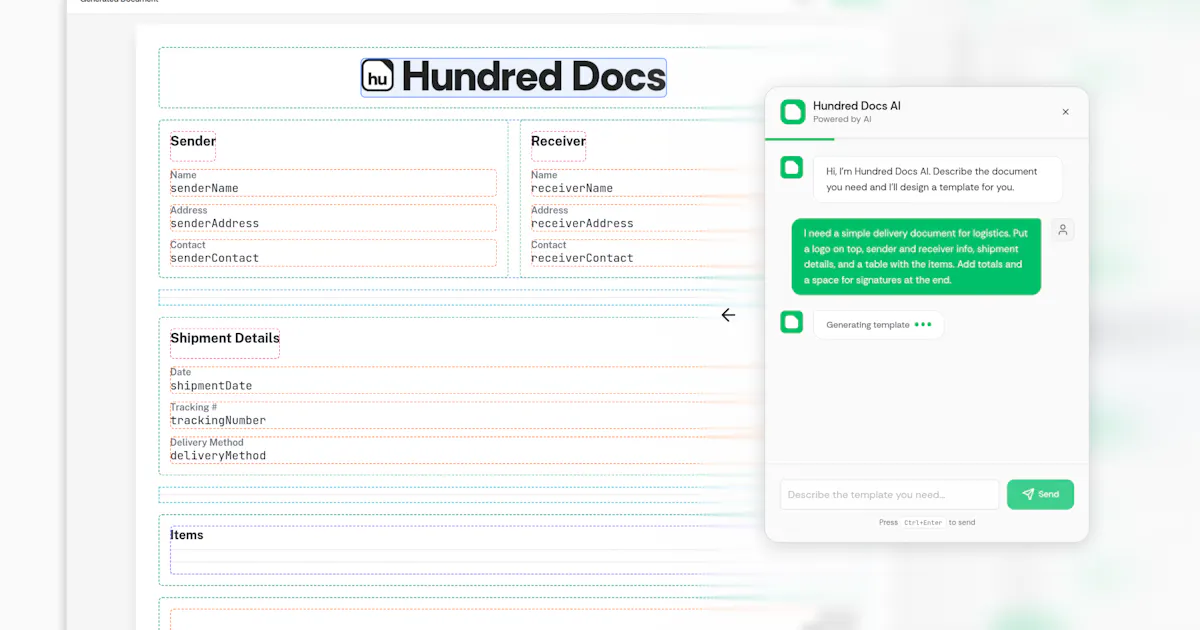Click the green user request message

click(916, 257)
